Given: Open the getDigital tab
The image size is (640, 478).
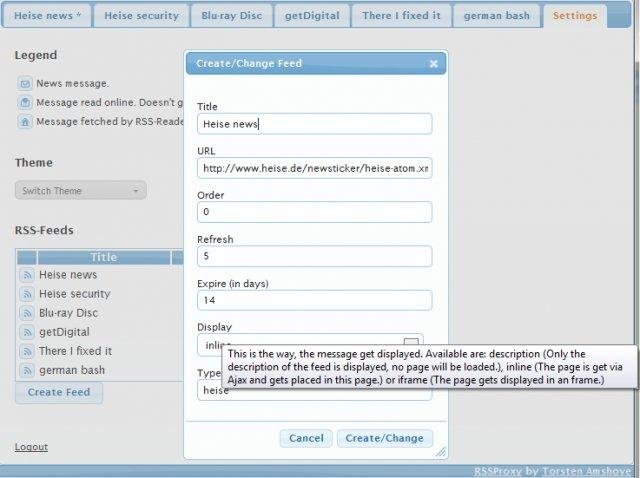Looking at the screenshot, I should 312,16.
